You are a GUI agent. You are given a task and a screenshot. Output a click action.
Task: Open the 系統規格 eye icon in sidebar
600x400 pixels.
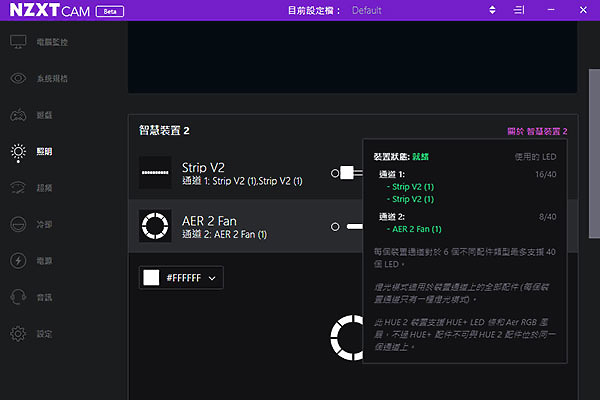(x=18, y=78)
